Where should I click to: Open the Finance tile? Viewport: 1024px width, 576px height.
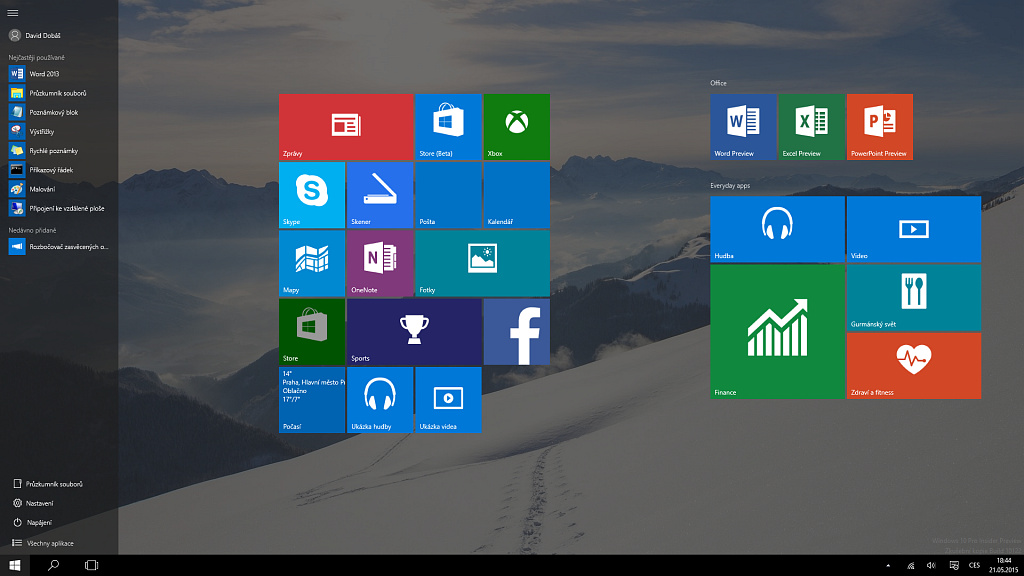coord(777,332)
